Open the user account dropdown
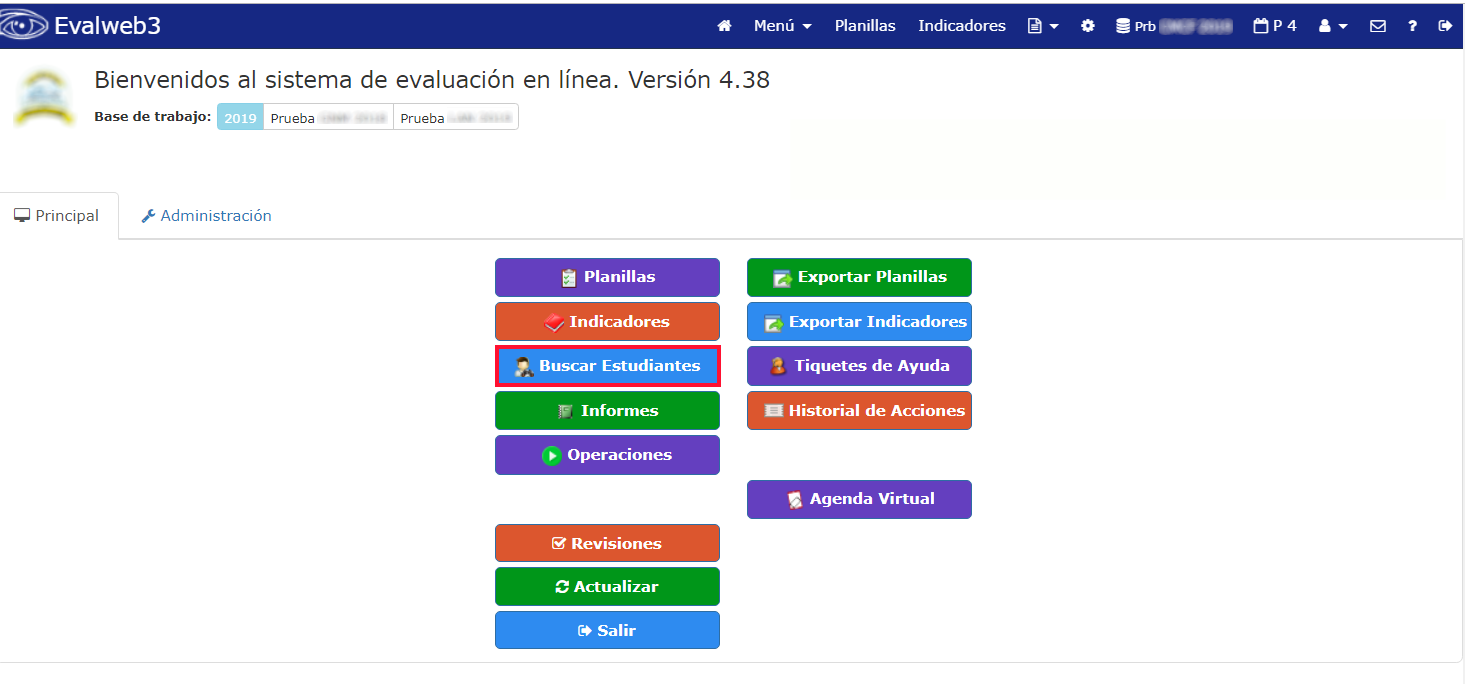Screen dimensions: 1465x684 (1333, 26)
